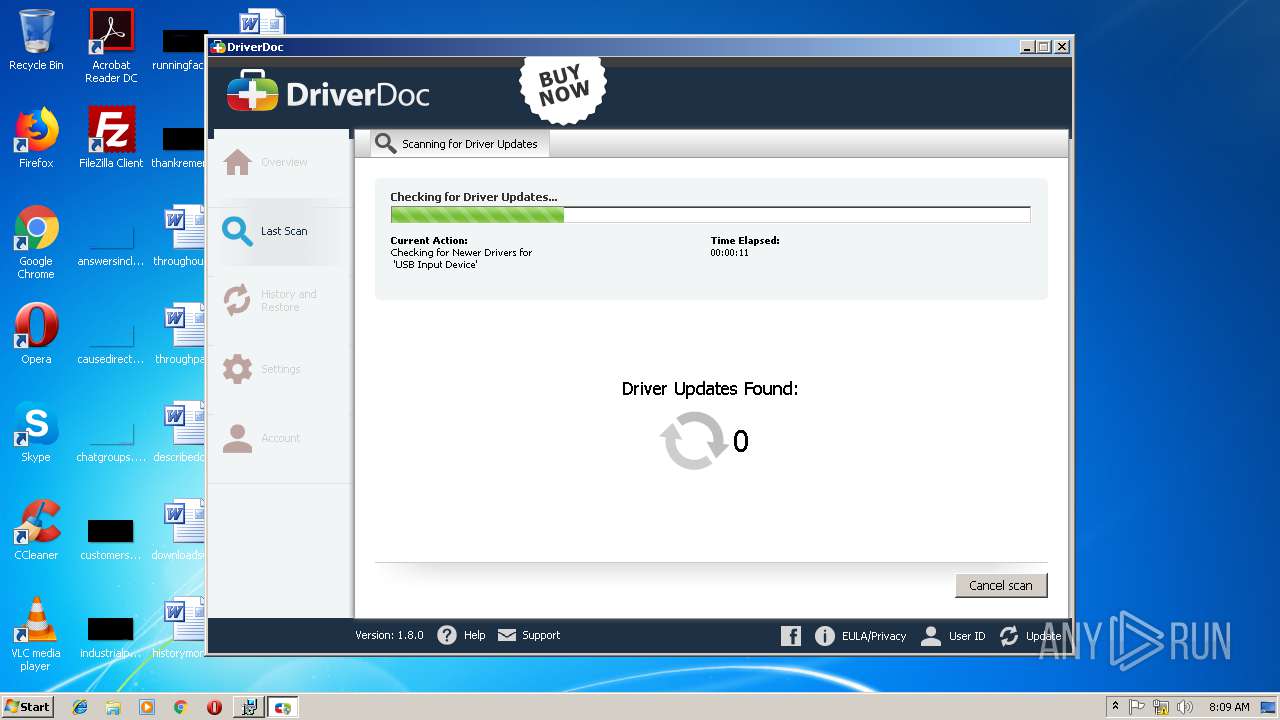Click the Time Elapsed value 00:00:11
Screen dimensions: 1280x720
coord(730,253)
